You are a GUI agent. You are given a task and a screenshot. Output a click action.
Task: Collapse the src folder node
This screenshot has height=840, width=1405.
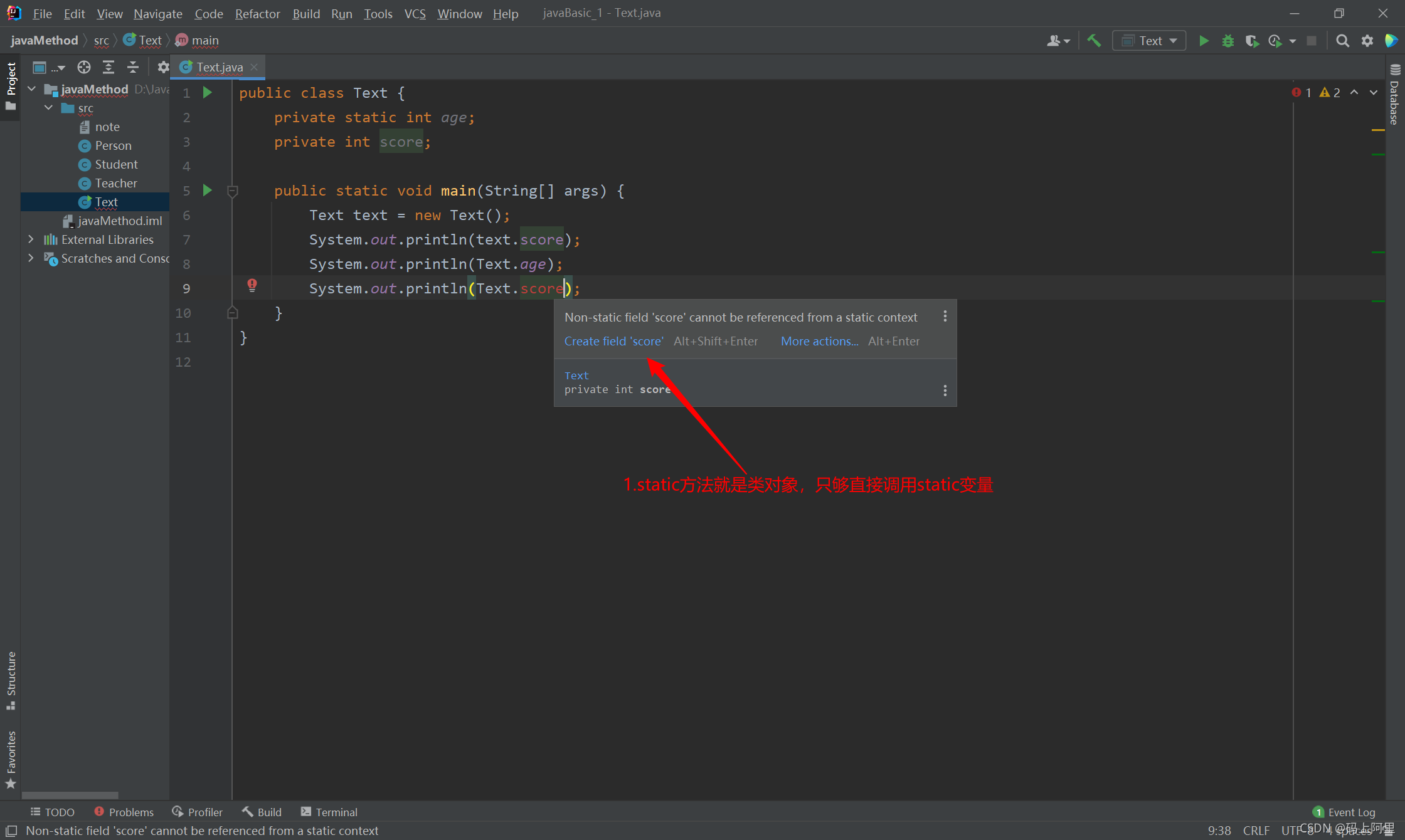(48, 108)
